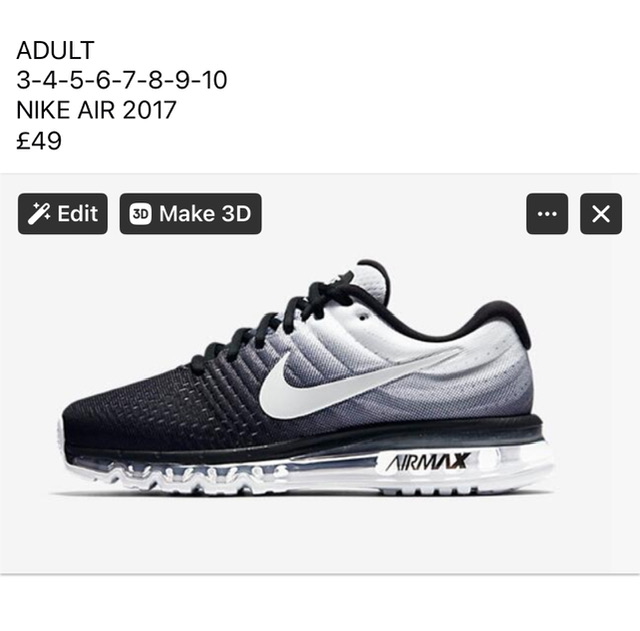640x631 pixels.
Task: Click the magic wand icon on Edit
Action: [x=39, y=213]
